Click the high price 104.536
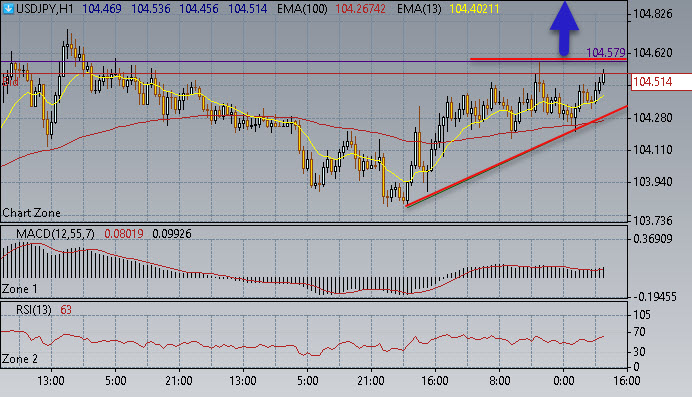This screenshot has height=397, width=692. click(150, 9)
